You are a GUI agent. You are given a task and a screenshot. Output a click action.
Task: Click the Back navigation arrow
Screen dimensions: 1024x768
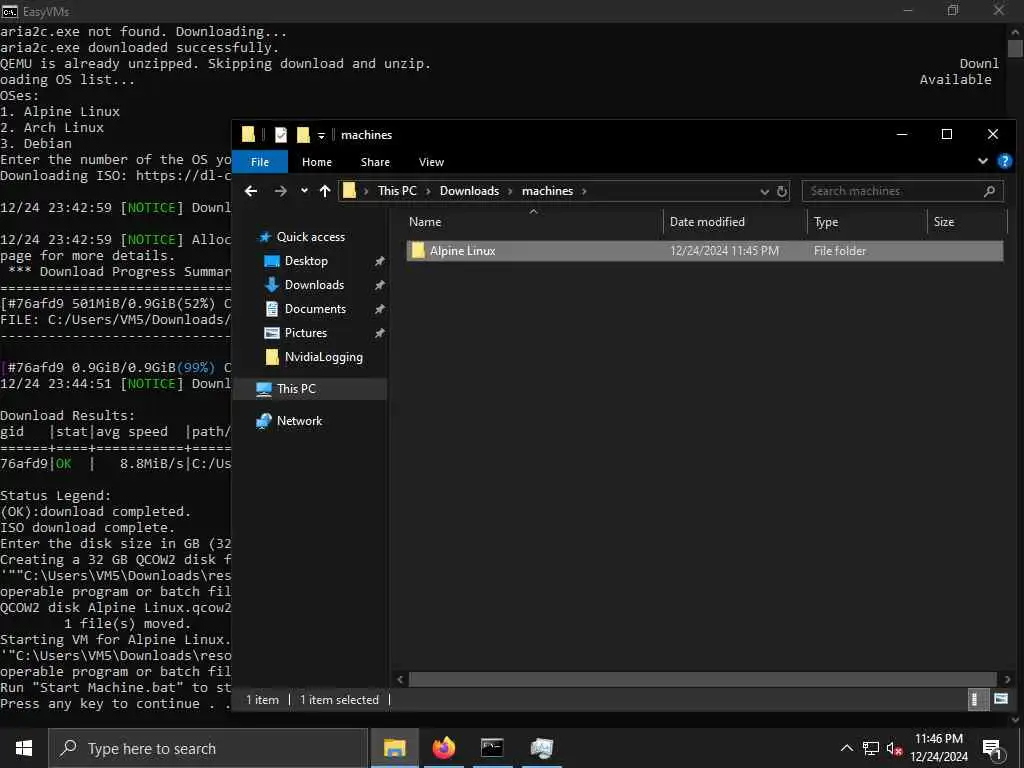(251, 191)
